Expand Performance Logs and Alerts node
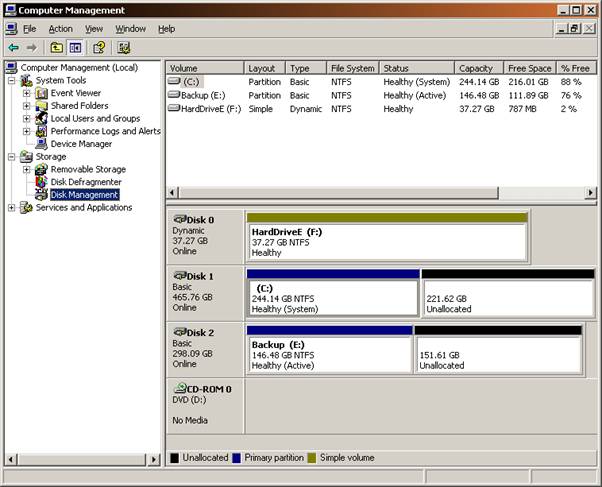This screenshot has width=602, height=487. (x=26, y=131)
